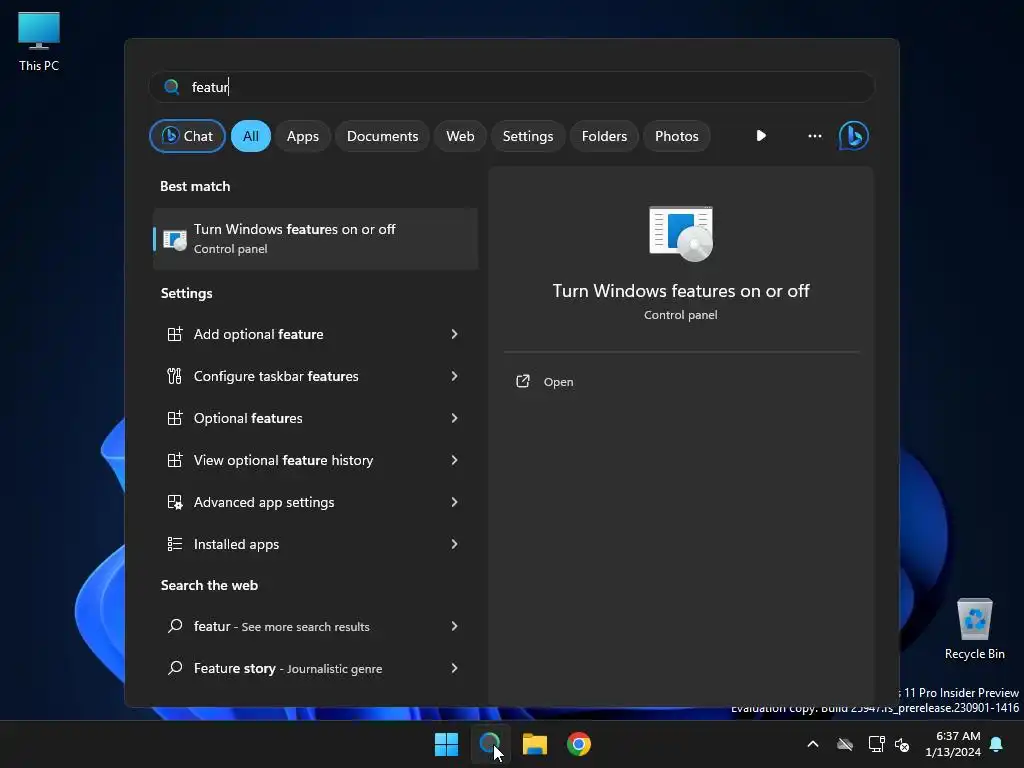Select the All filter tab

click(251, 136)
